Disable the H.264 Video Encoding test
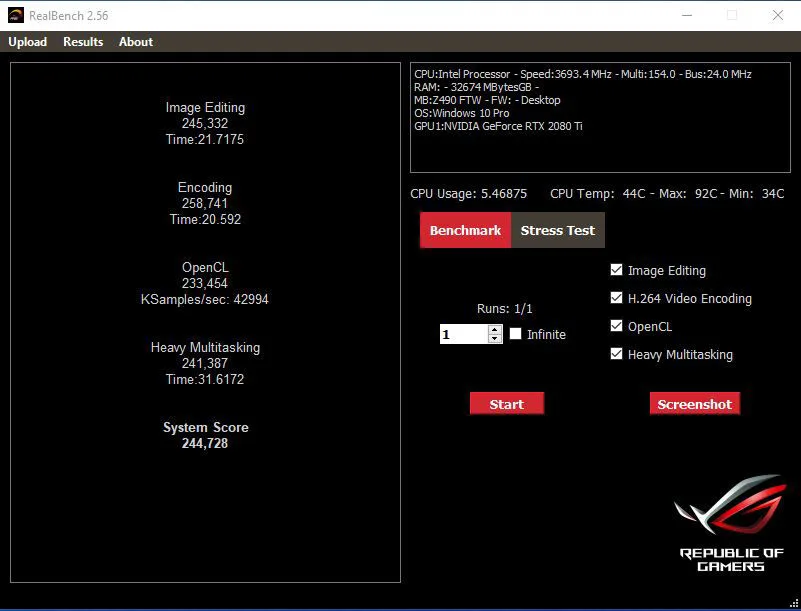This screenshot has height=611, width=801. click(617, 298)
